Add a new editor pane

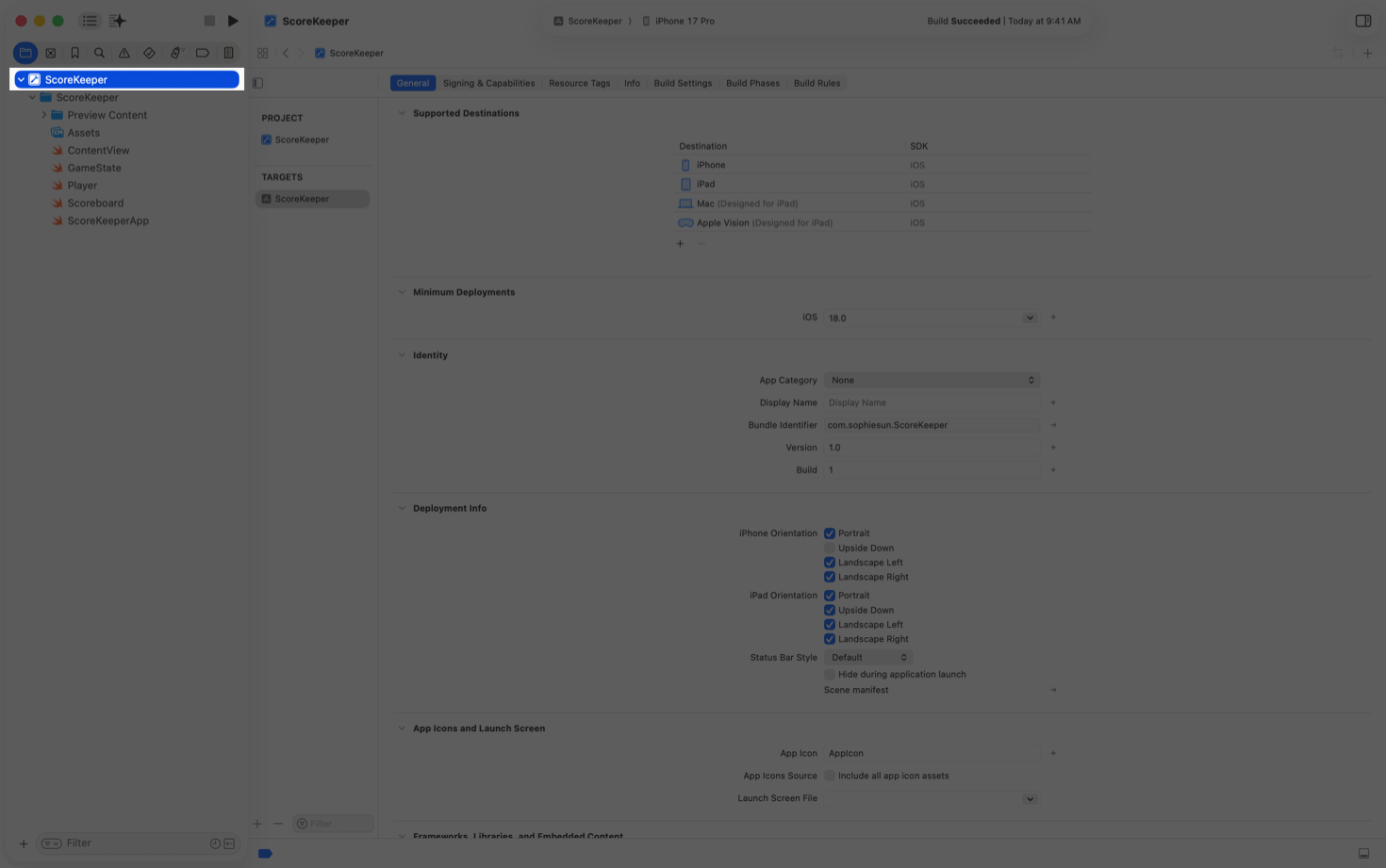[x=1367, y=53]
